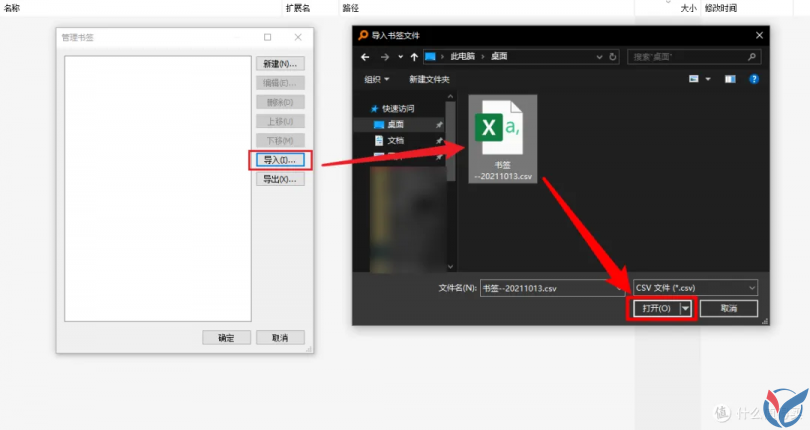810x430 pixels.
Task: Click the 导出(X)... button
Action: (x=280, y=180)
